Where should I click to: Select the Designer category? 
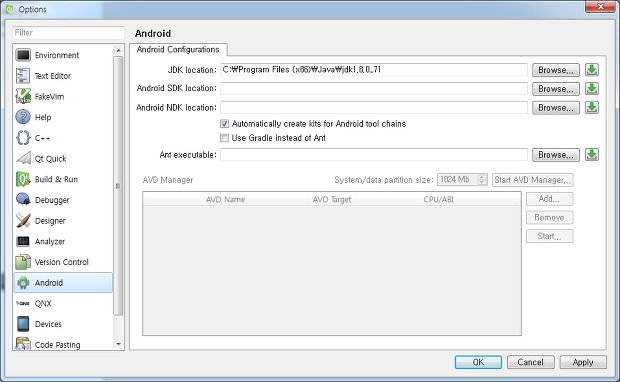[63, 221]
